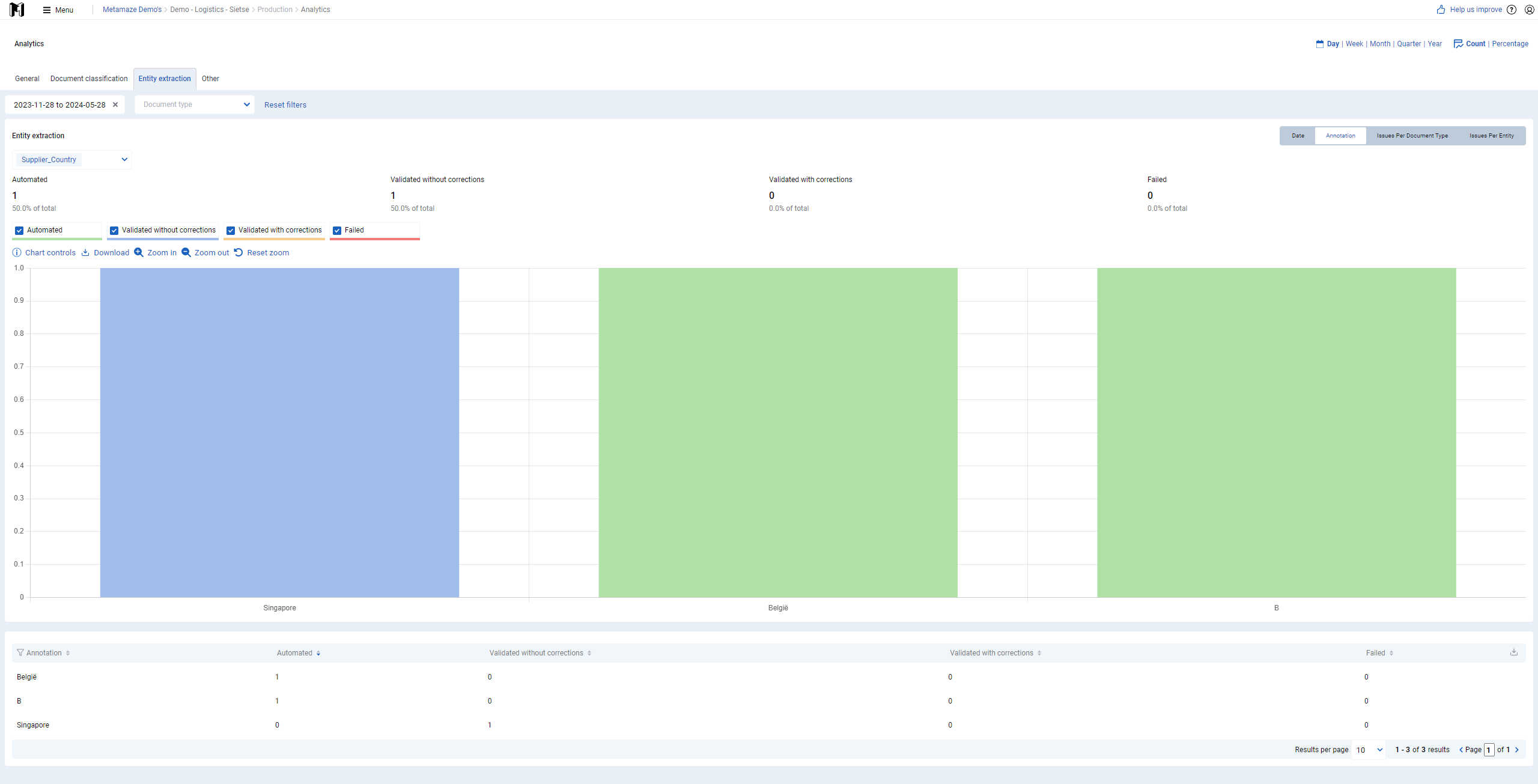Switch time grouping to Month
This screenshot has width=1538, height=784.
[x=1380, y=44]
